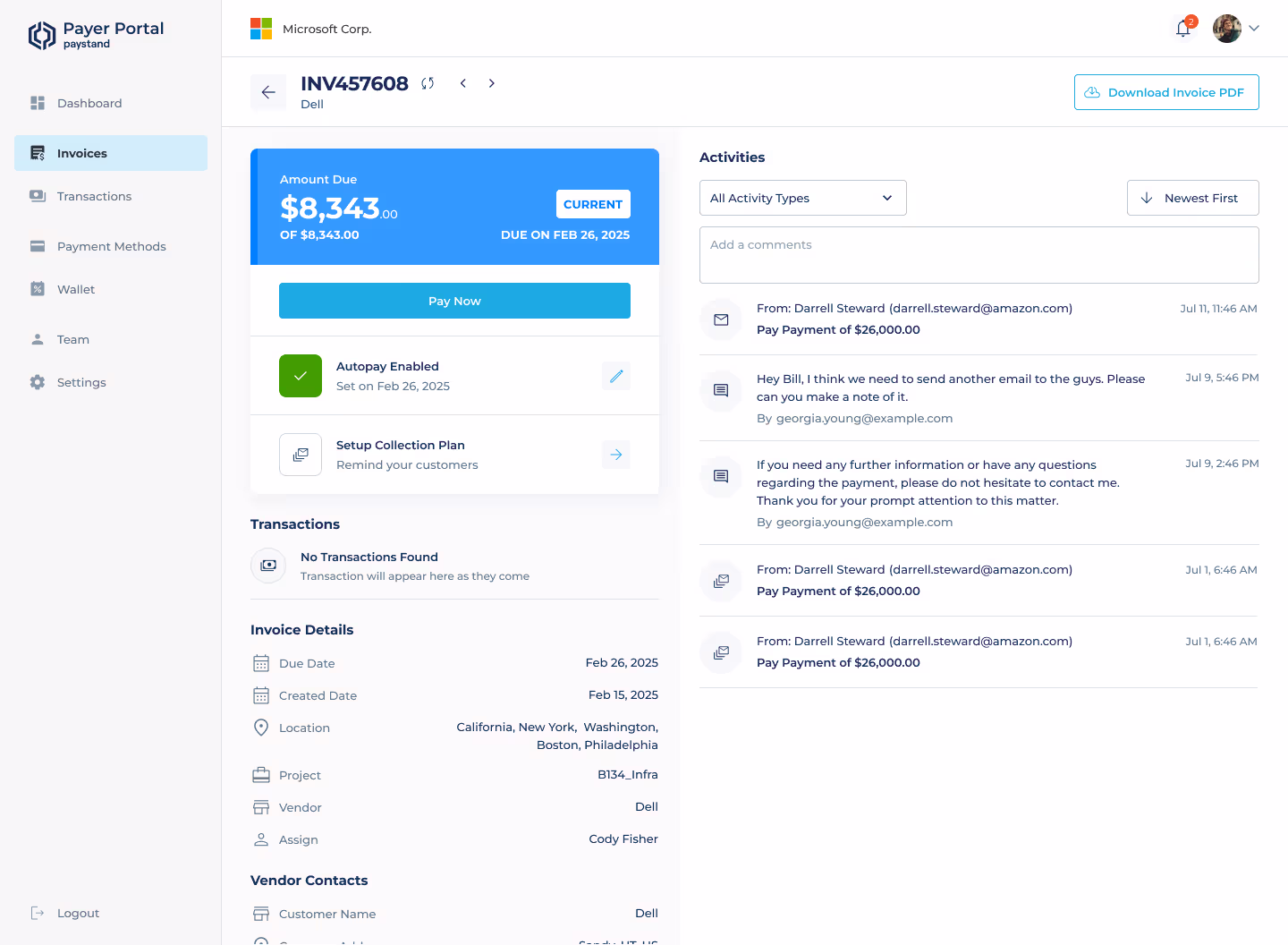Click Customer Name store icon
The width and height of the screenshot is (1288, 945).
click(261, 914)
